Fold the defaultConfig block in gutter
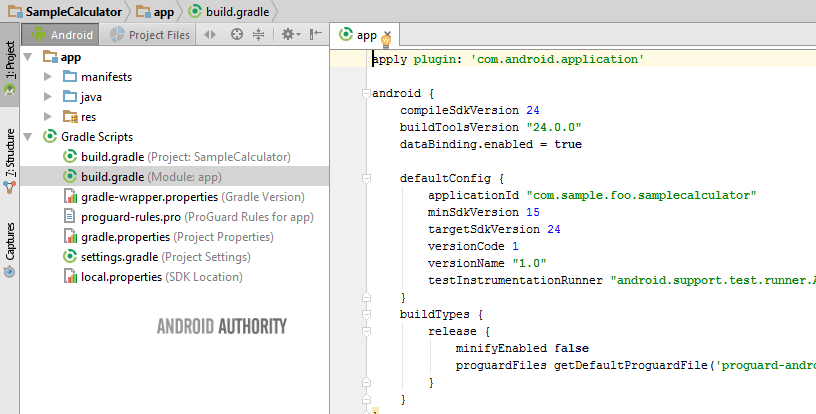Screen dimensions: 816x414 tap(366, 178)
